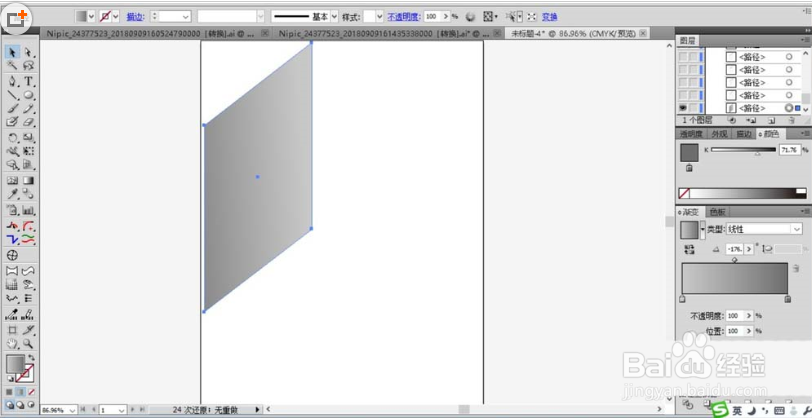Screen dimensions: 812x419
Task: Click the 描边 link in control bar
Action: point(135,17)
